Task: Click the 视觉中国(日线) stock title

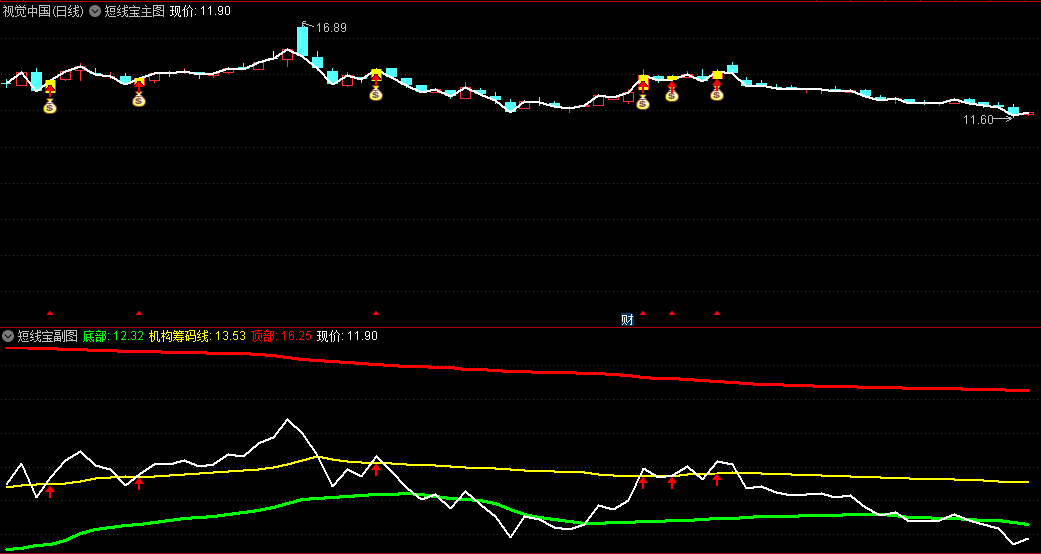Action: pyautogui.click(x=43, y=11)
